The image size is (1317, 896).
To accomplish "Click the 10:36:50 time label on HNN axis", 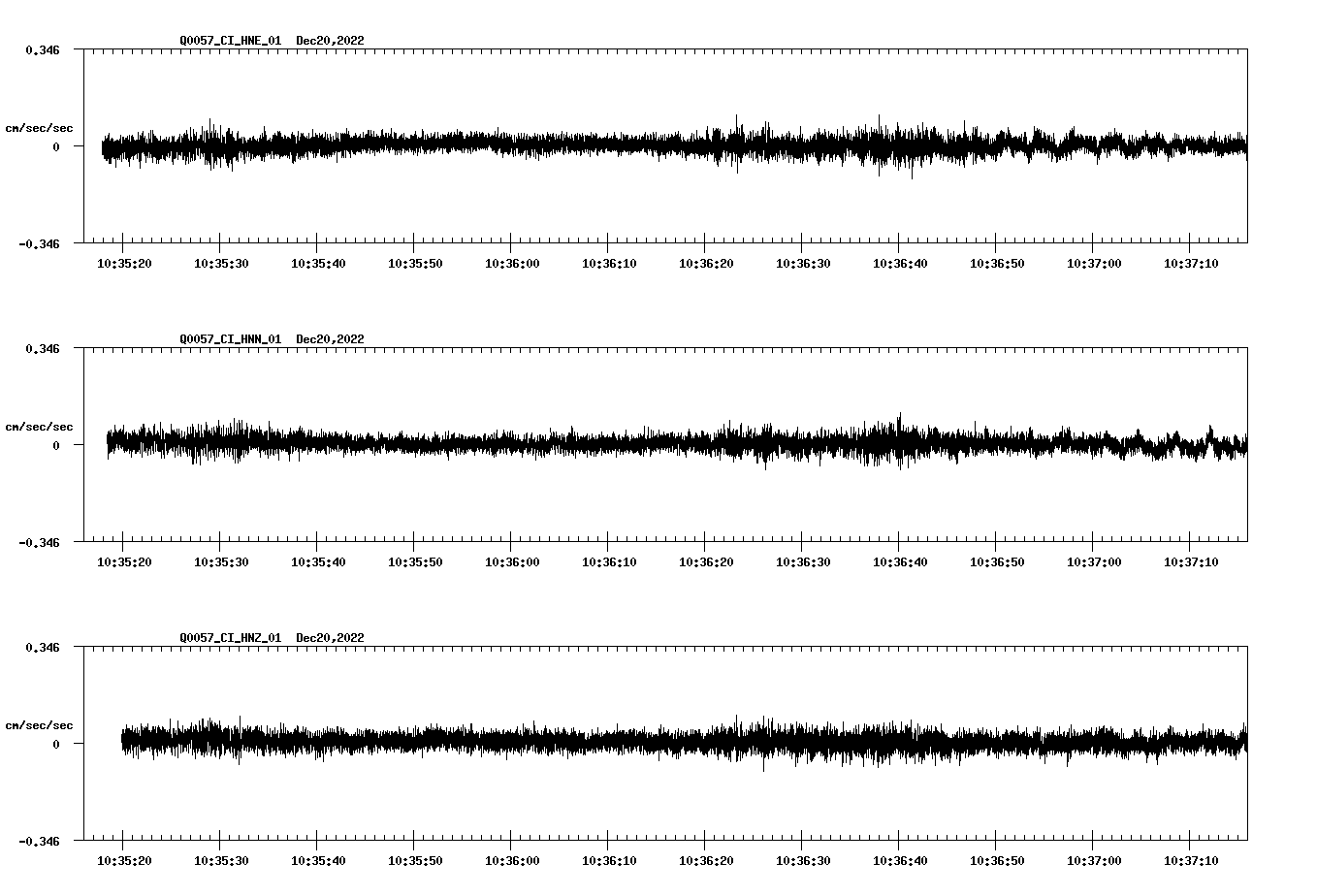I will pyautogui.click(x=997, y=562).
